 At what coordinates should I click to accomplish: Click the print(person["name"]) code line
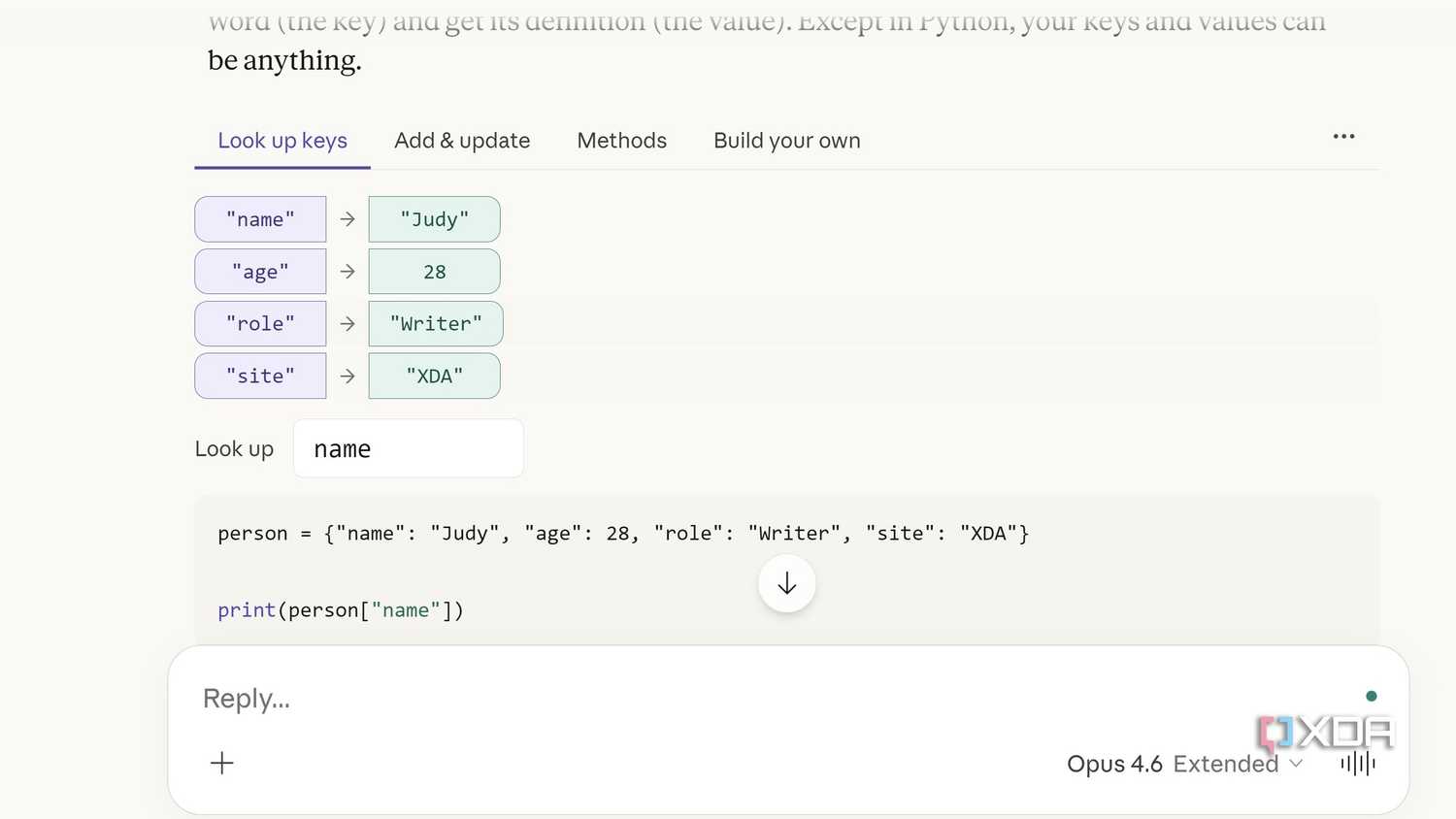(341, 610)
